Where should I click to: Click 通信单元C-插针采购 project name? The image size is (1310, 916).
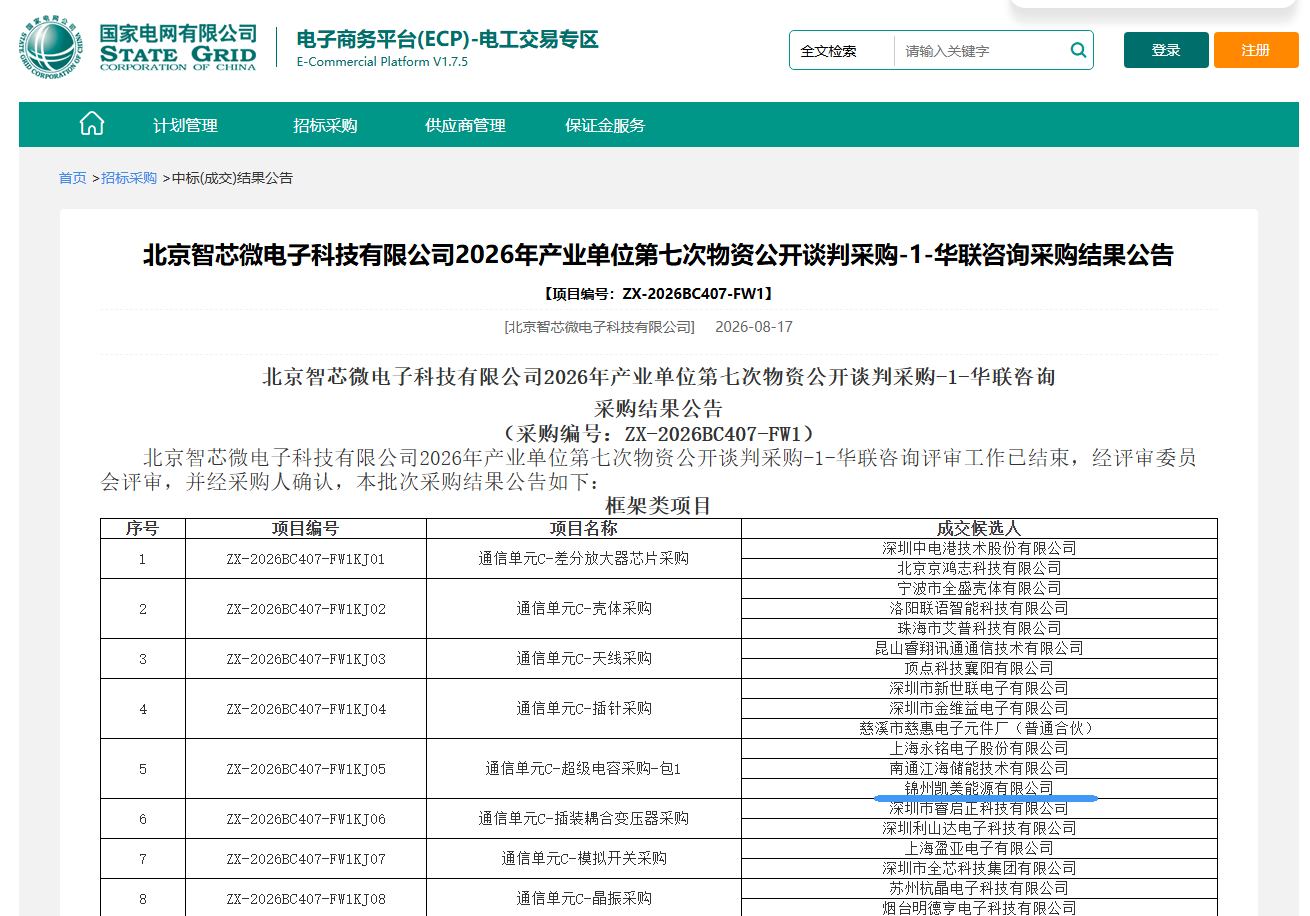coord(584,708)
